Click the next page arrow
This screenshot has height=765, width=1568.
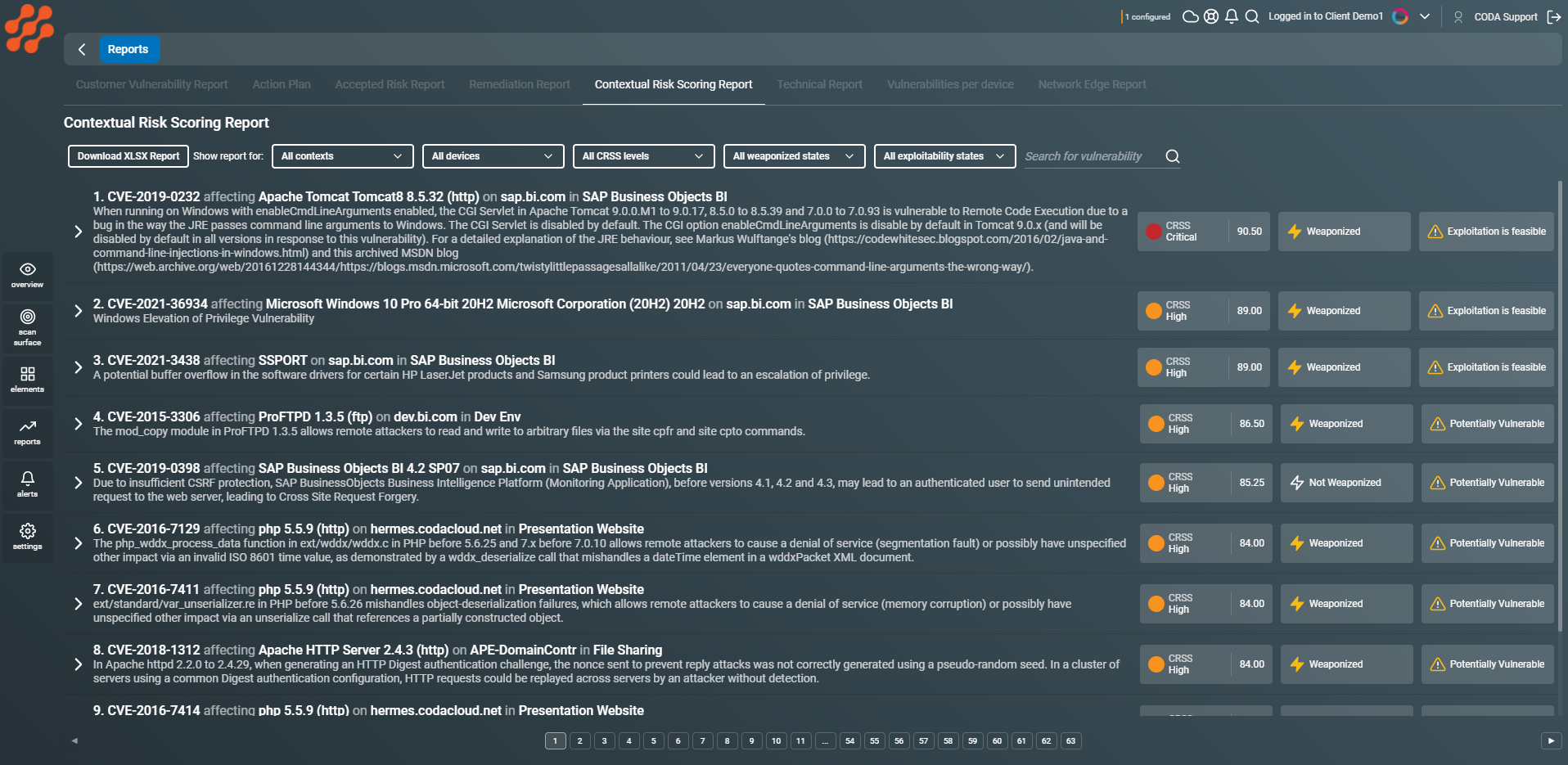coord(1551,741)
